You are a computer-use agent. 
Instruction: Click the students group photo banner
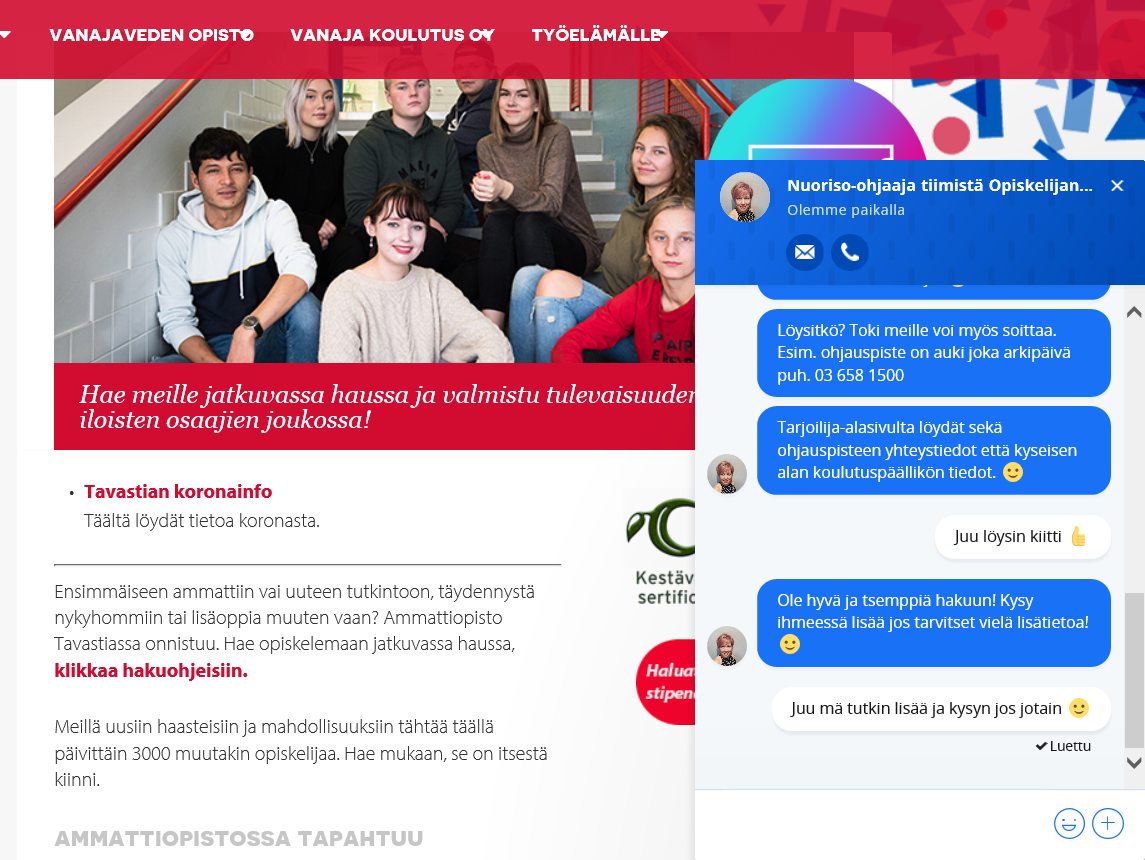374,220
